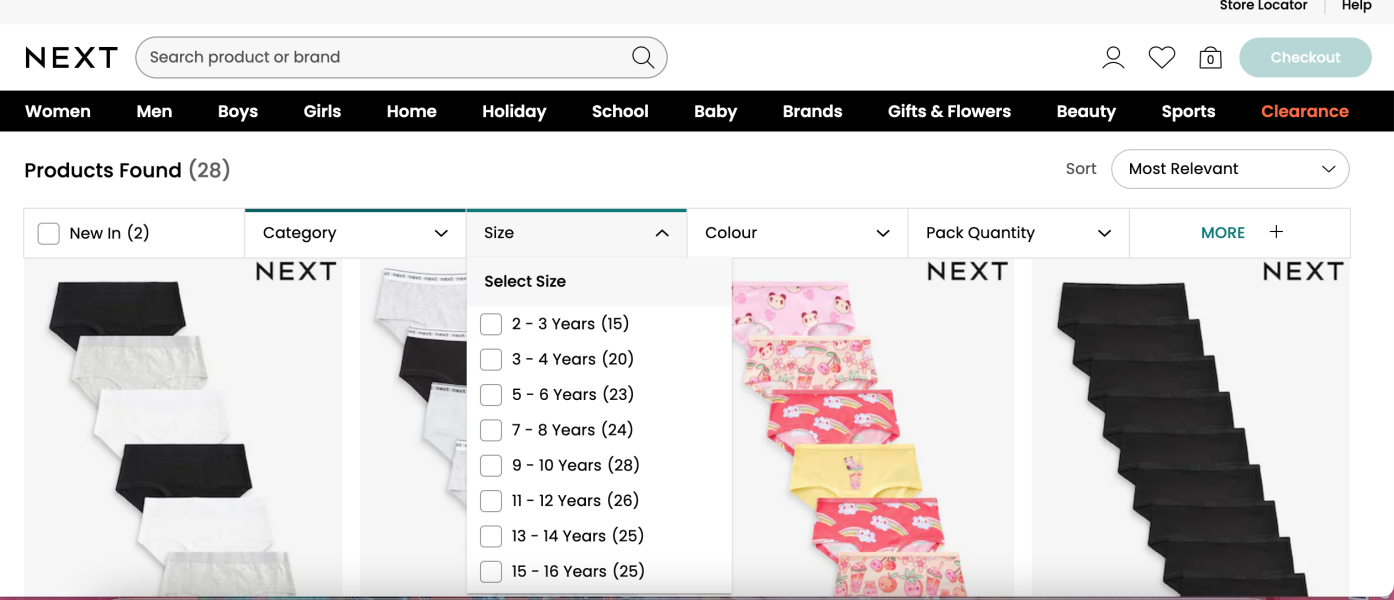Select size 3 - 4 Years checkbox
Viewport: 1394px width, 600px height.
(x=491, y=359)
